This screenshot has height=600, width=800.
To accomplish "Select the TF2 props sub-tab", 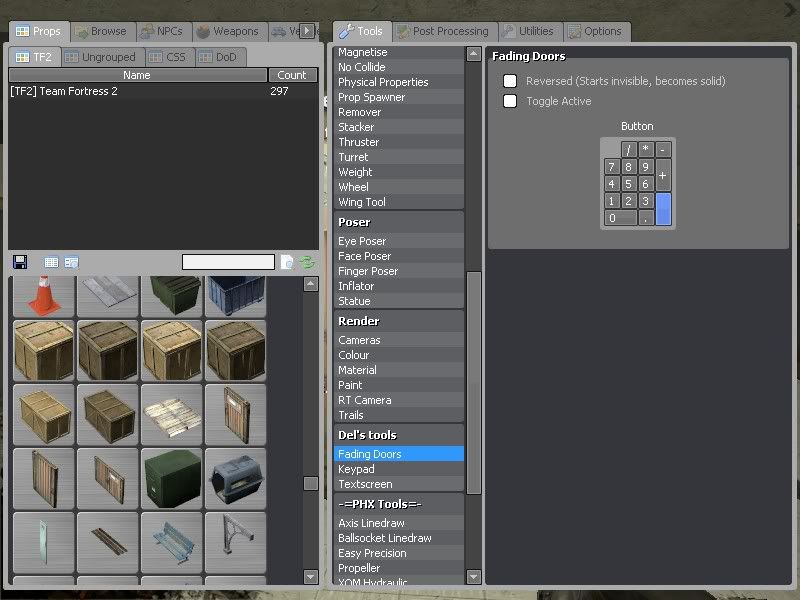I will point(34,57).
